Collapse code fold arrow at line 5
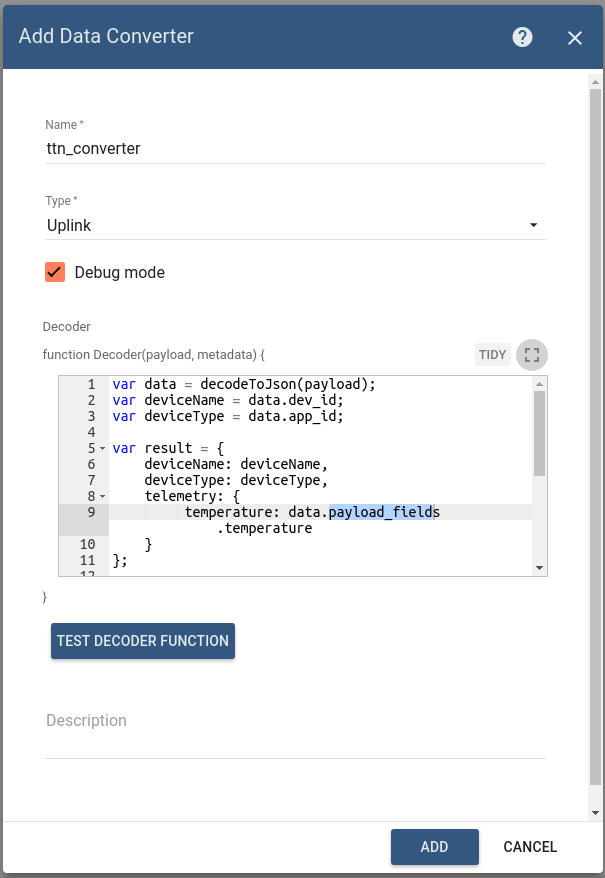The width and height of the screenshot is (605, 878). tap(102, 449)
